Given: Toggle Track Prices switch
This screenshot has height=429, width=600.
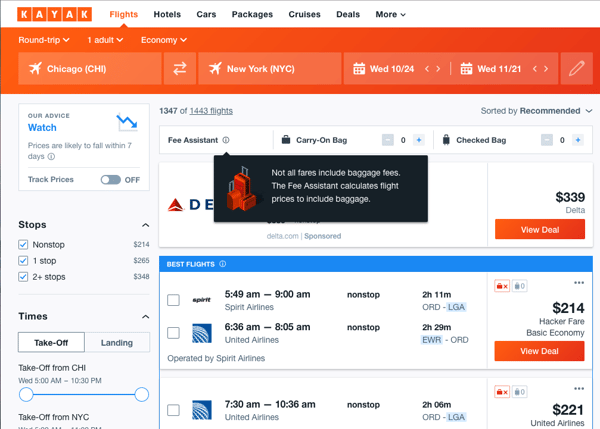Looking at the screenshot, I should click(x=111, y=179).
